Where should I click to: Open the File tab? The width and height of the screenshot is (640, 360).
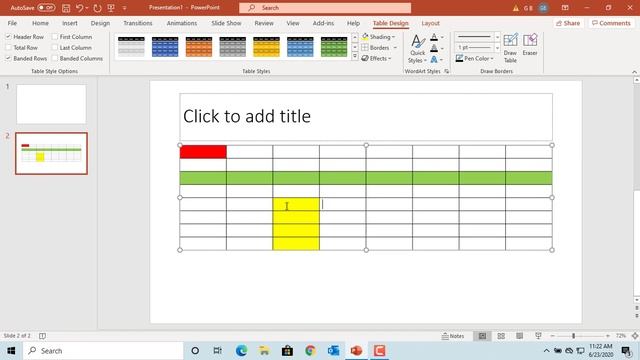[12, 23]
